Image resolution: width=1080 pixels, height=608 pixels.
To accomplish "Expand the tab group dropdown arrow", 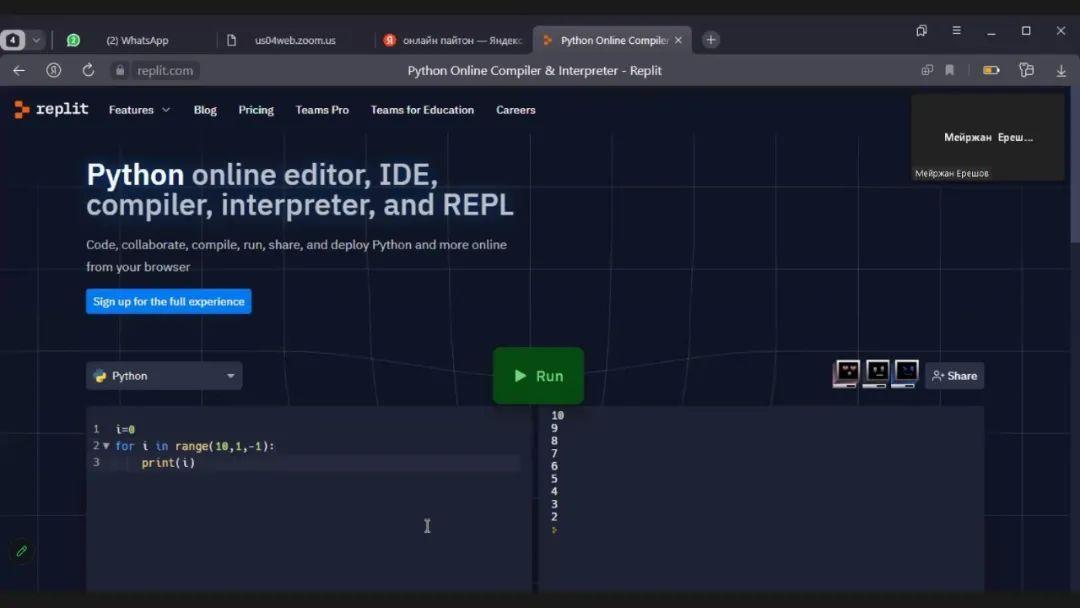I will coord(37,40).
